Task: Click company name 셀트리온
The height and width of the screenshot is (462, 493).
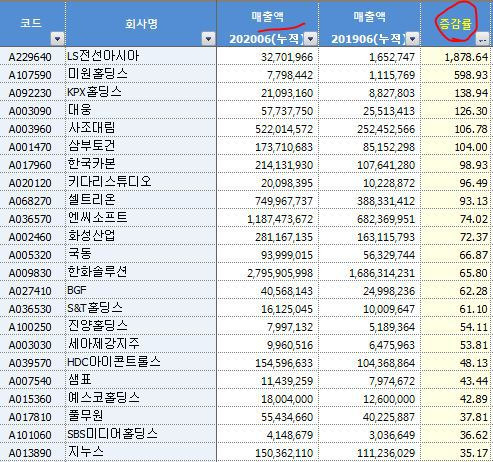Action: pyautogui.click(x=92, y=199)
